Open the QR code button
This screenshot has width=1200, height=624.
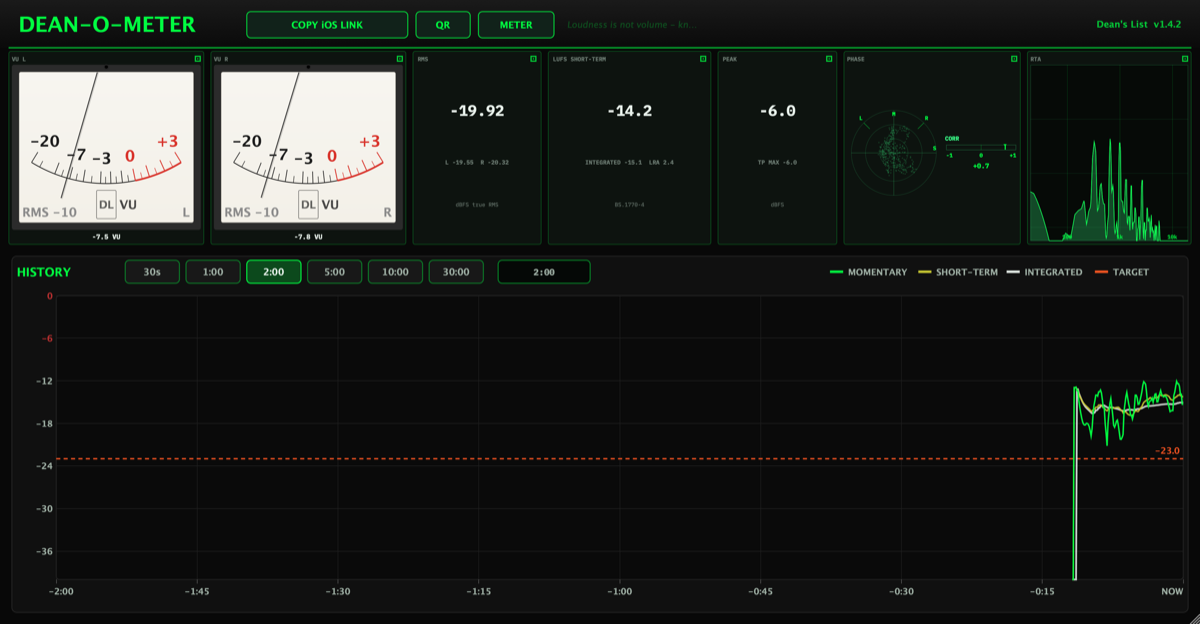tap(443, 25)
